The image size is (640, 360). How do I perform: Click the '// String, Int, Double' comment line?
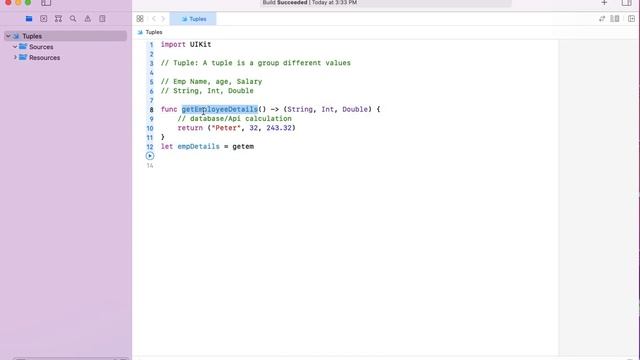207,91
